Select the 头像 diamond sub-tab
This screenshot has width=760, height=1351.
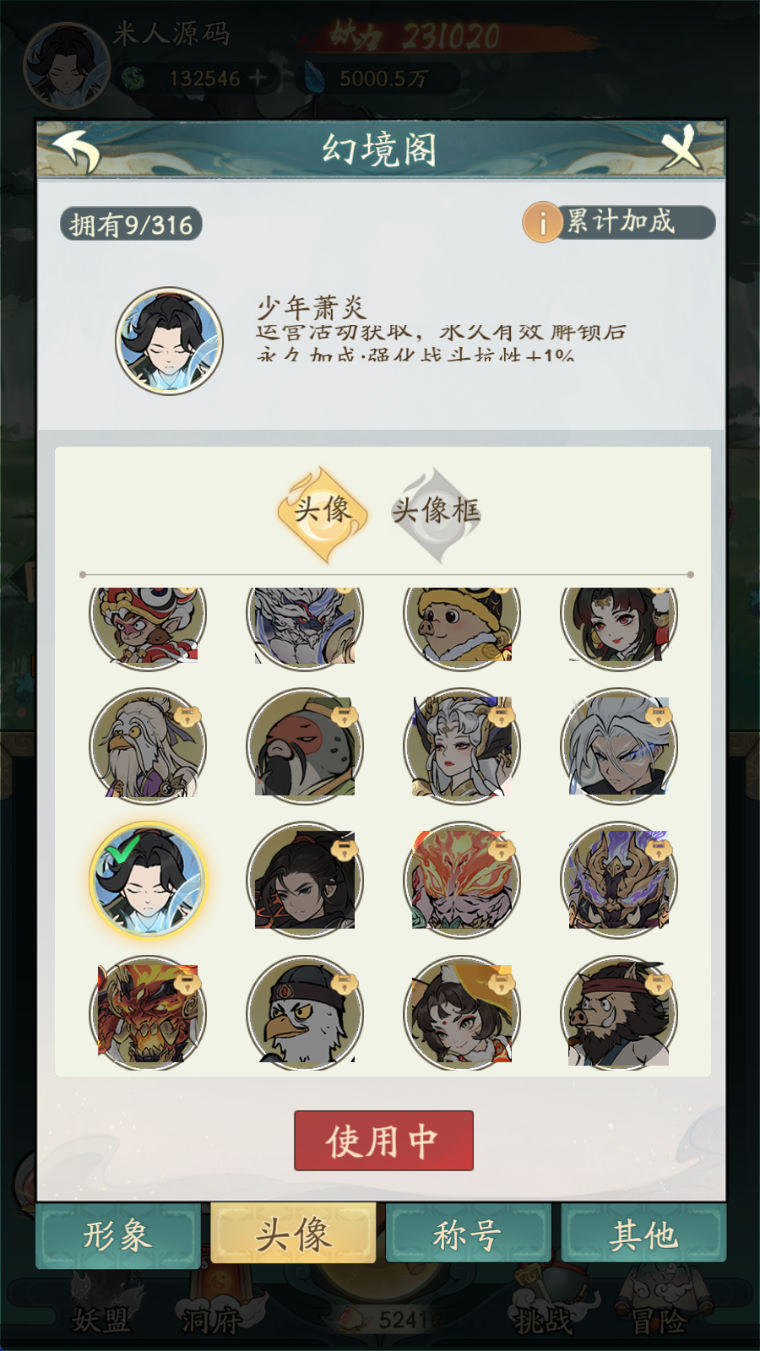click(322, 512)
